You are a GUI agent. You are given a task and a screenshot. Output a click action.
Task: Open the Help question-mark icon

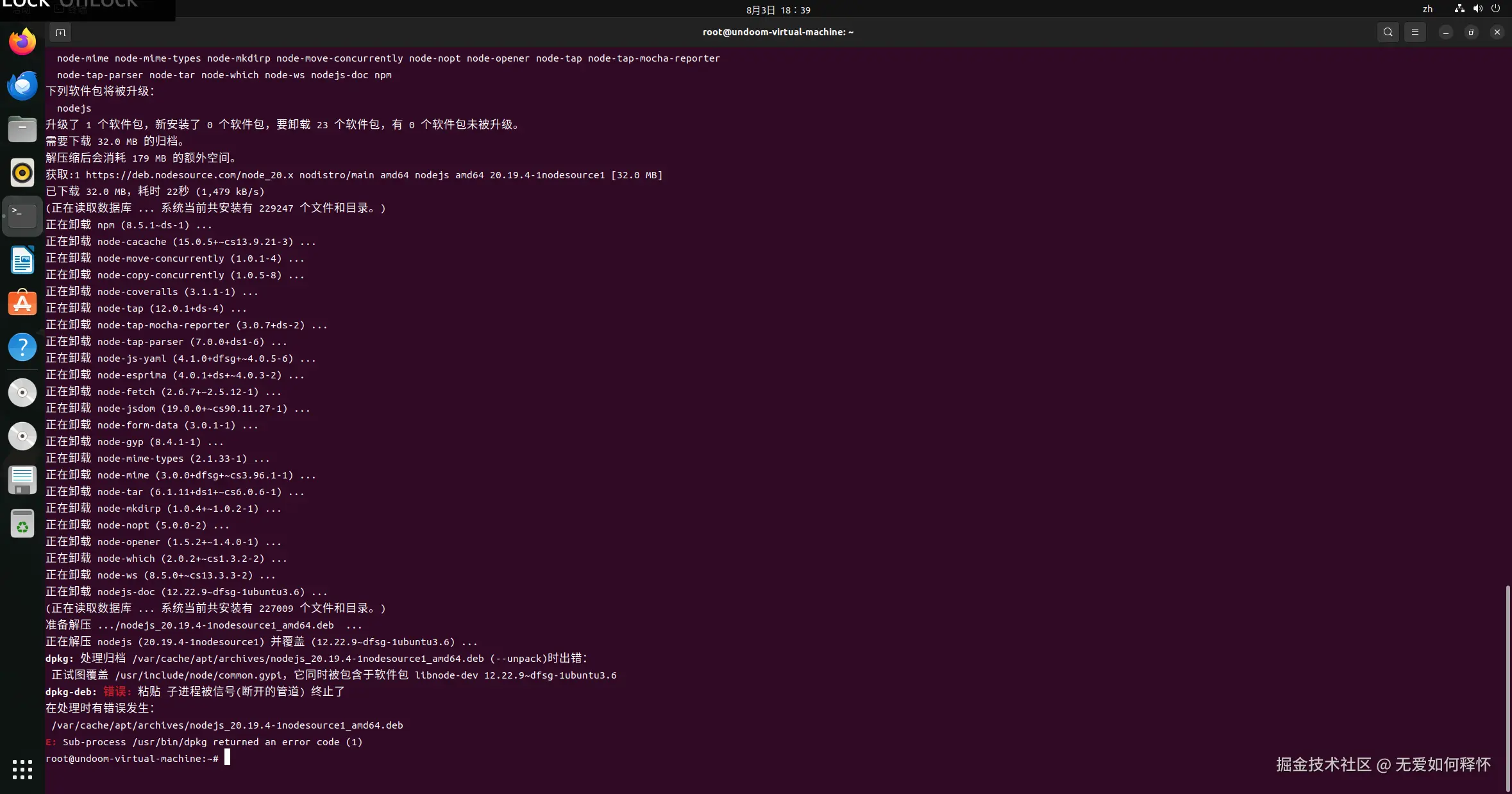22,347
